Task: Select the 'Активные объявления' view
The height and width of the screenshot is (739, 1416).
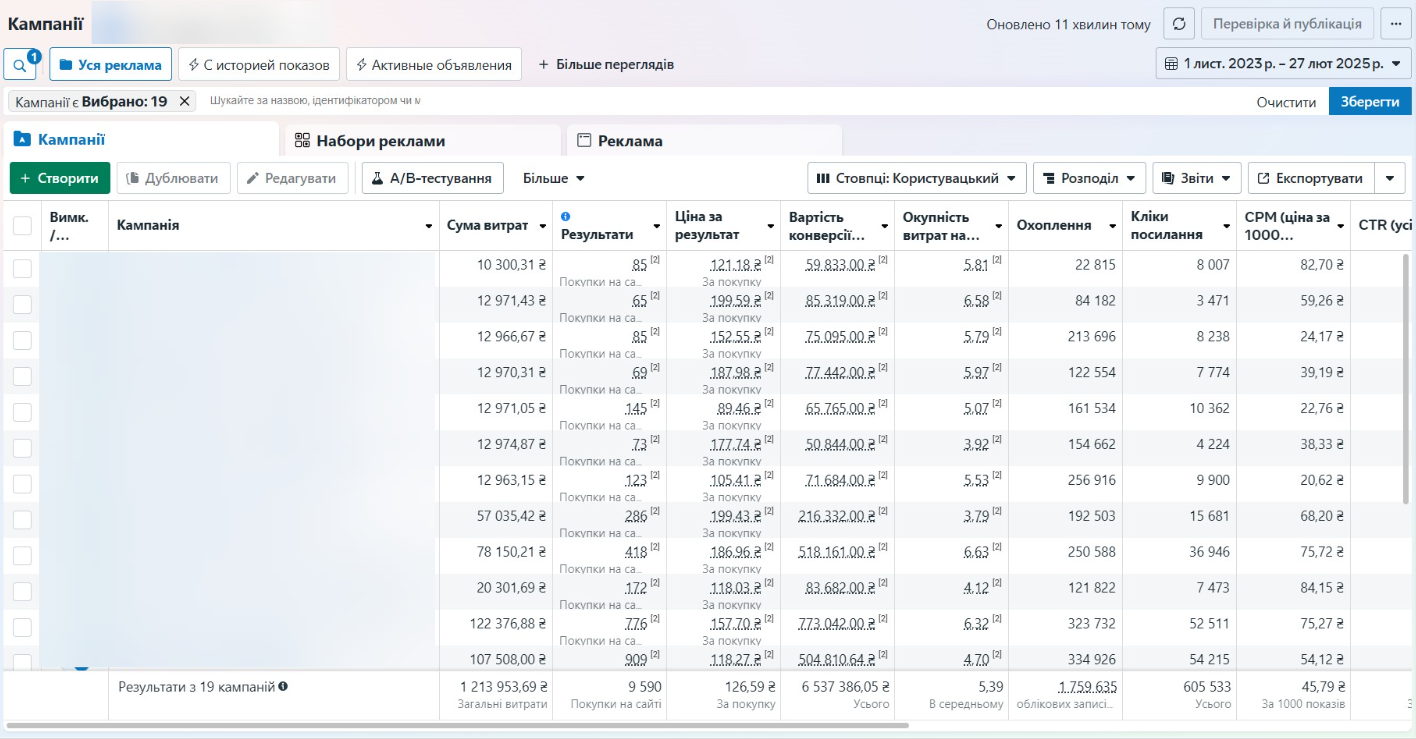Action: pos(434,65)
